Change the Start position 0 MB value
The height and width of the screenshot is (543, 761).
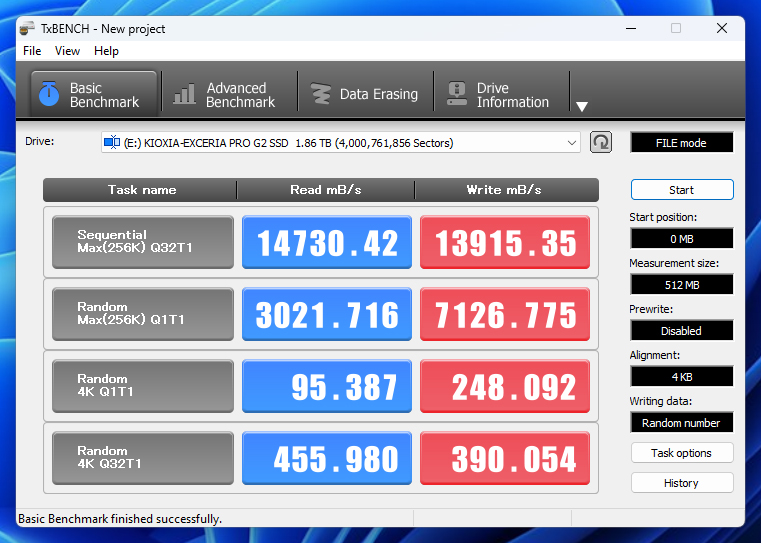click(x=681, y=239)
